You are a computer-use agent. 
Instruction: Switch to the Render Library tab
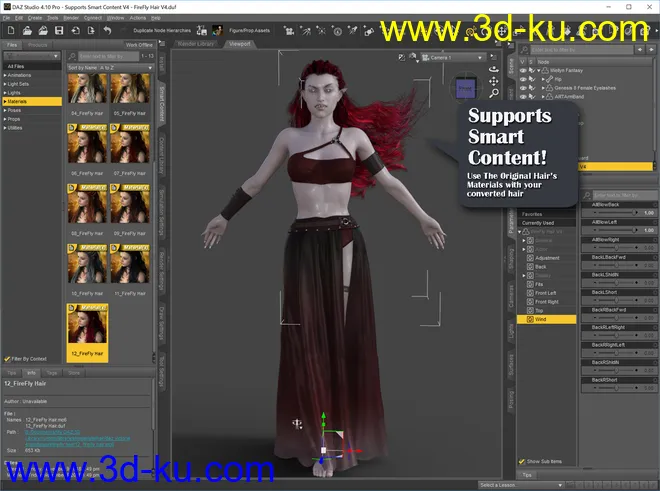[197, 44]
